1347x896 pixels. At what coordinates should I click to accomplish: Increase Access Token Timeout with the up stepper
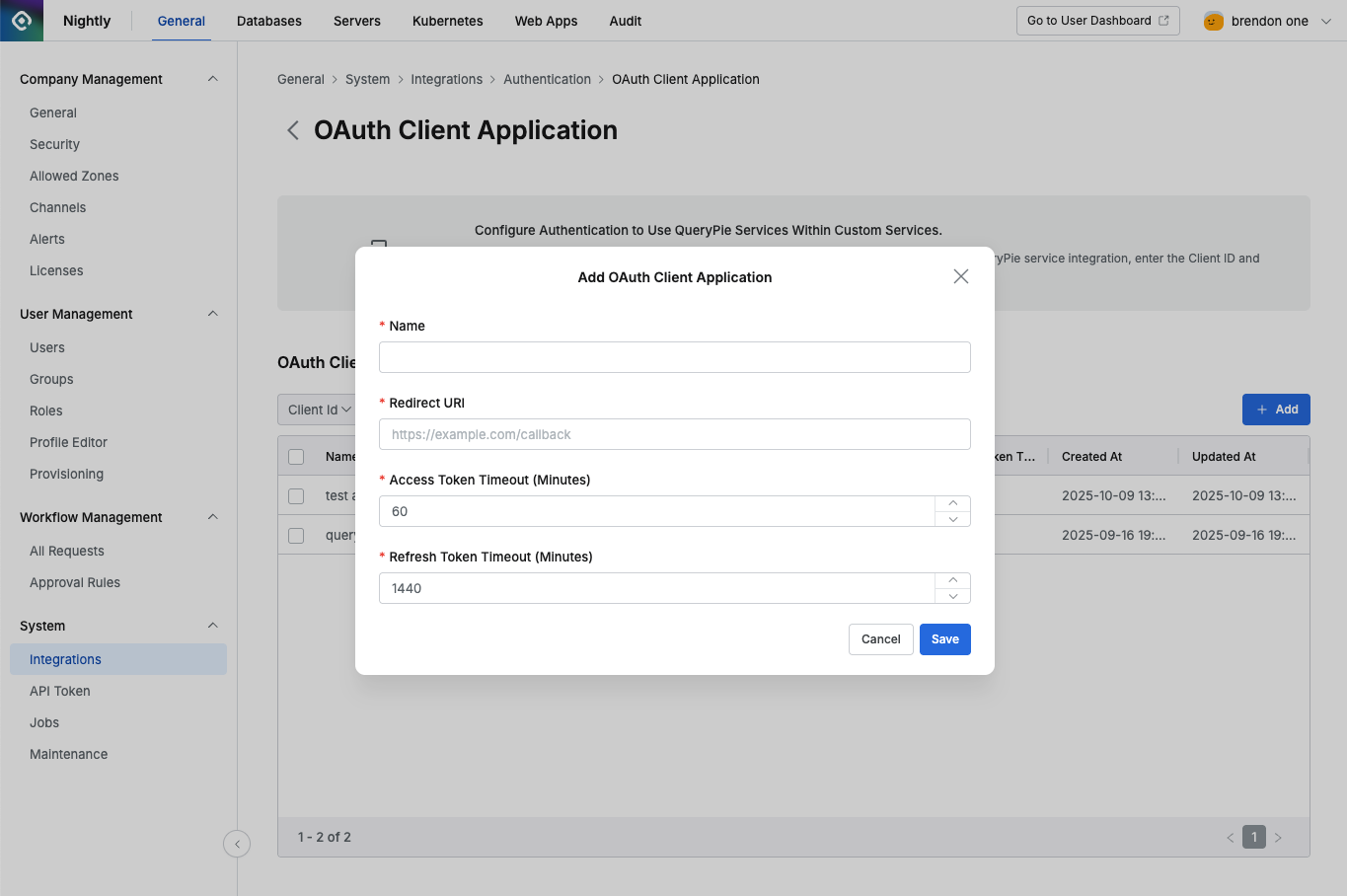[x=952, y=503]
